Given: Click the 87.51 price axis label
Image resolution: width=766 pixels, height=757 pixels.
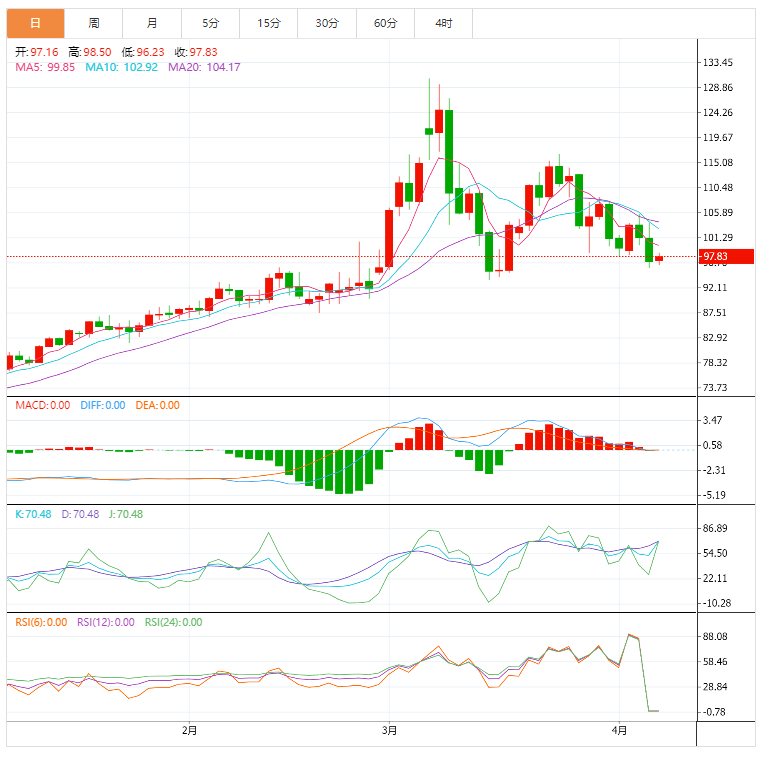Looking at the screenshot, I should tap(715, 313).
